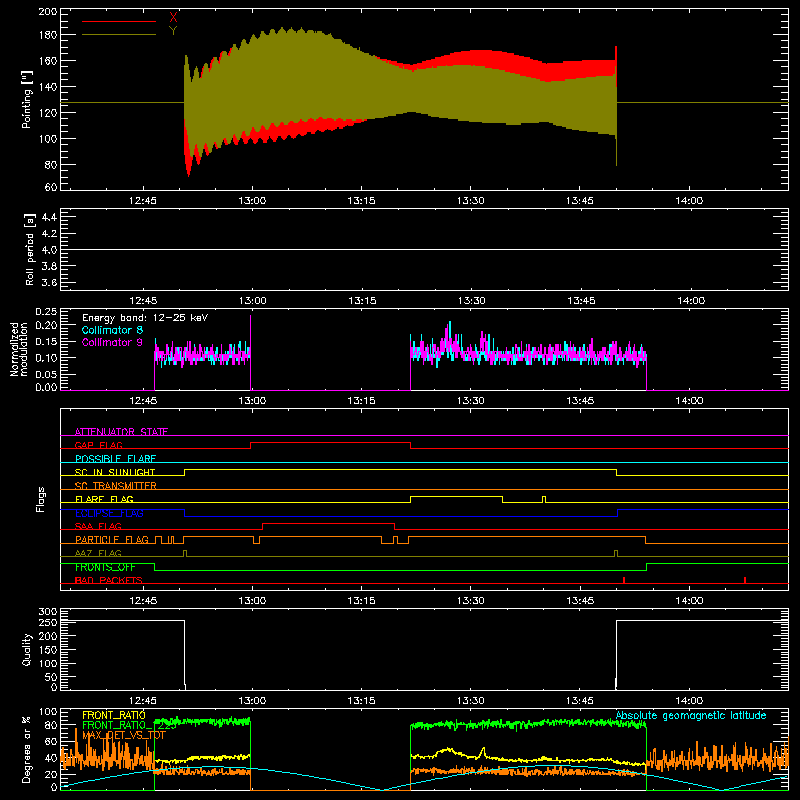Click the FRONTS_OFF flag label
The width and height of the screenshot is (800, 800).
point(105,567)
